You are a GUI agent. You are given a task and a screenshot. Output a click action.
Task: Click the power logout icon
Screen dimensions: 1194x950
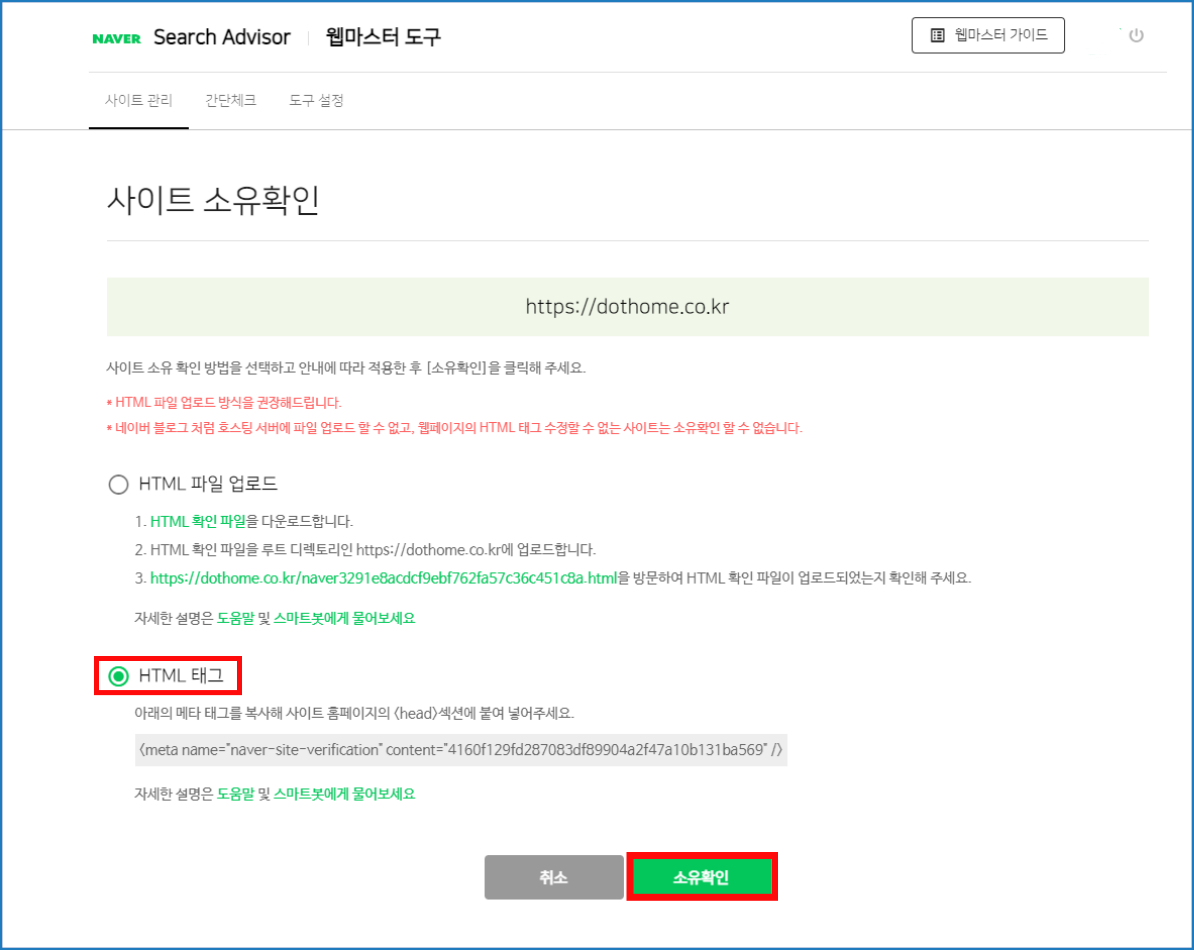pyautogui.click(x=1135, y=36)
